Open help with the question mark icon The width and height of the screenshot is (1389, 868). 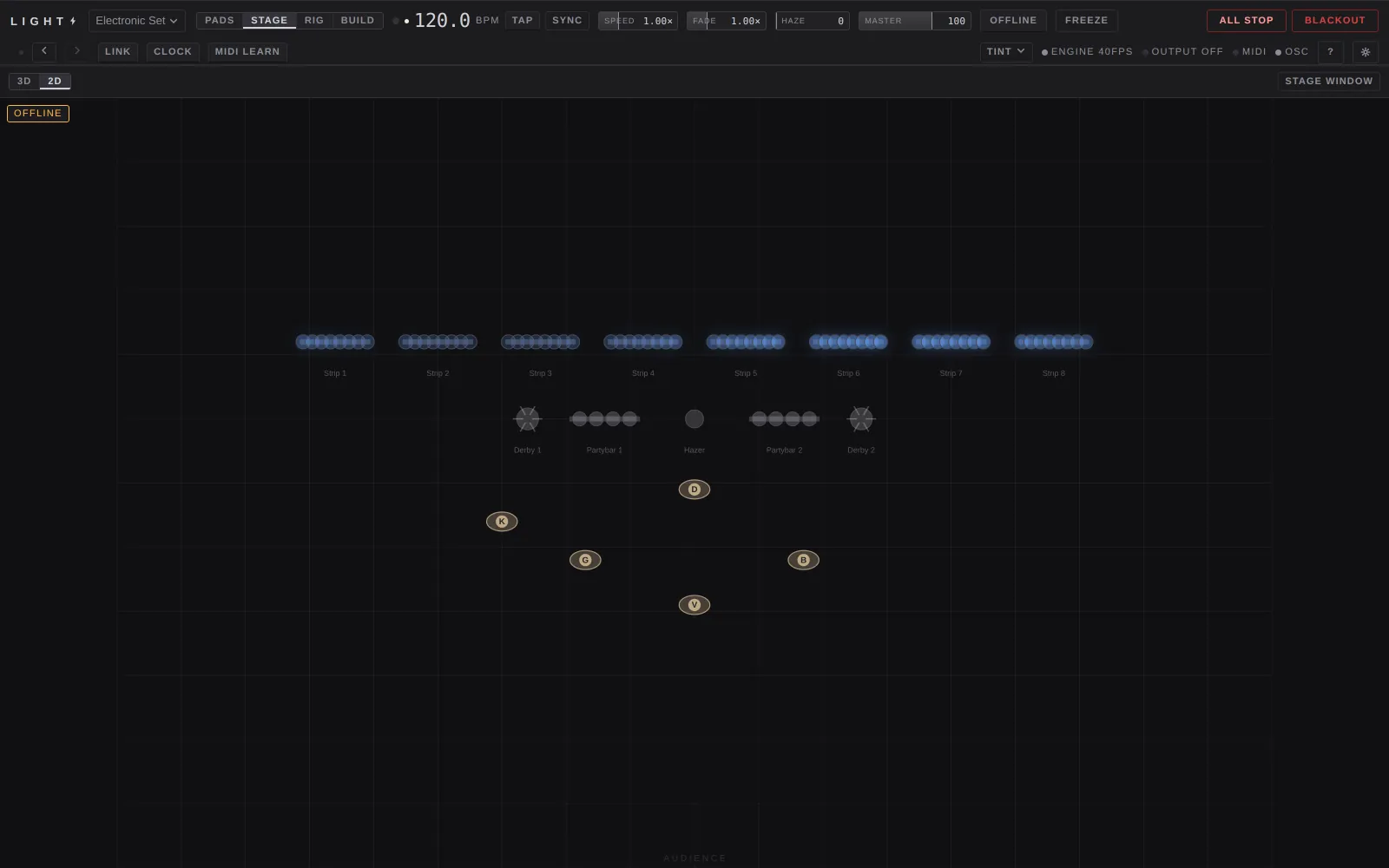click(1330, 52)
